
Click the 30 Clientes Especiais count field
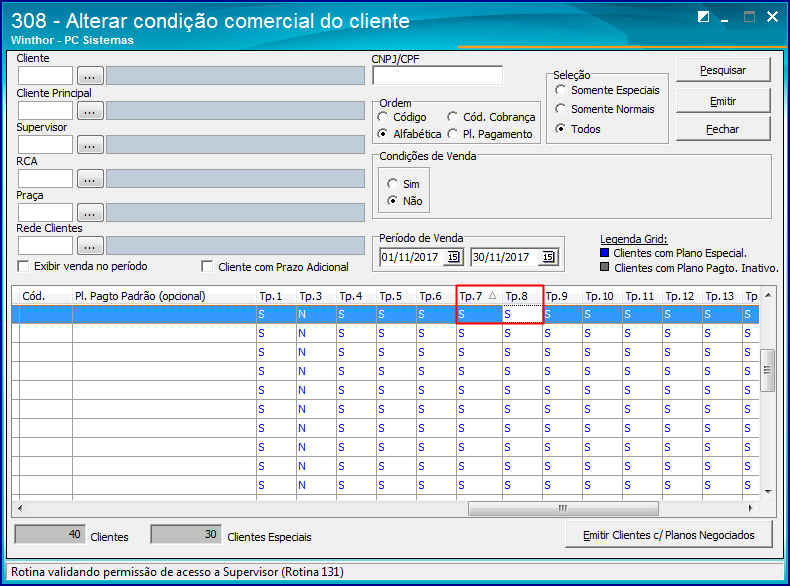pyautogui.click(x=185, y=535)
